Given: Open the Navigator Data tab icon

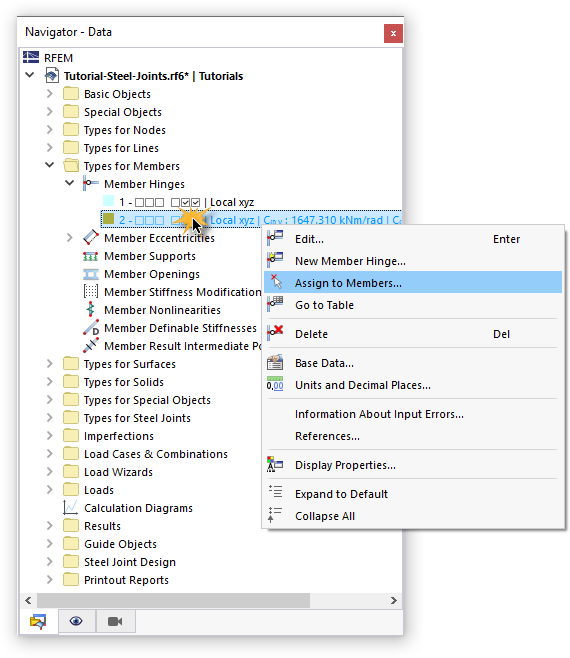Looking at the screenshot, I should pyautogui.click(x=38, y=621).
